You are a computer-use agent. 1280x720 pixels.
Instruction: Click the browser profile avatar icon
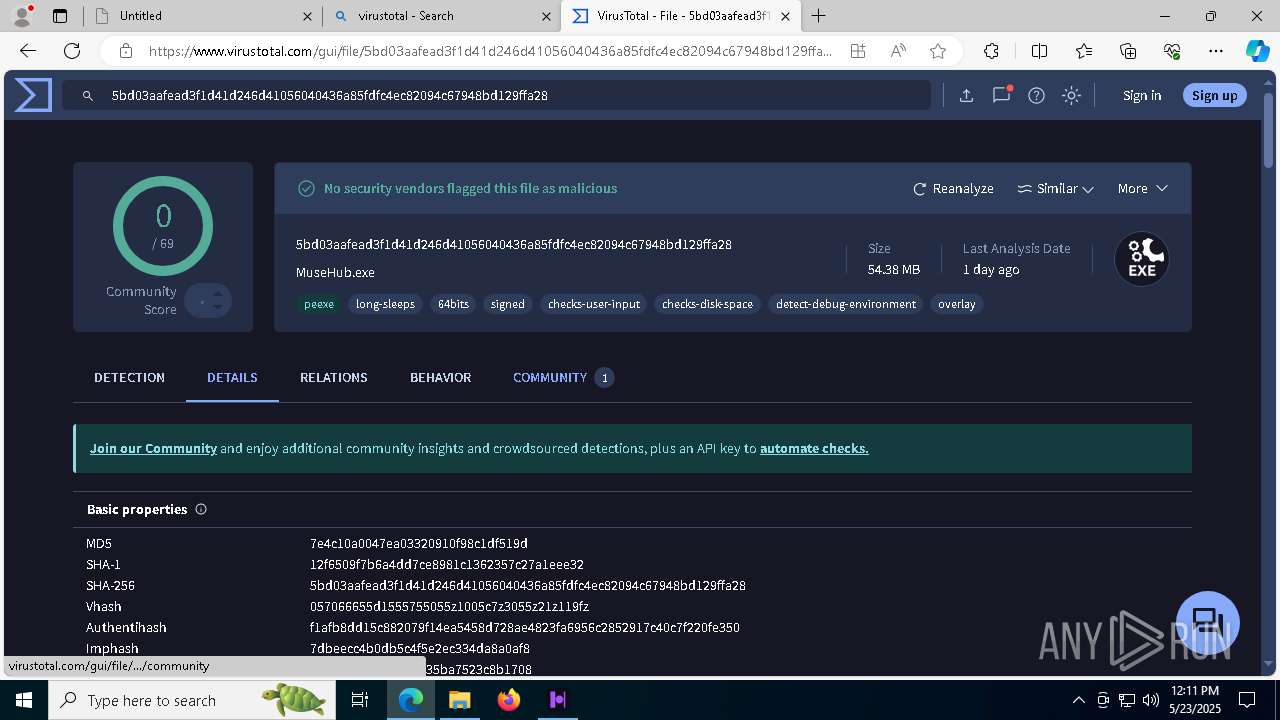coord(22,16)
